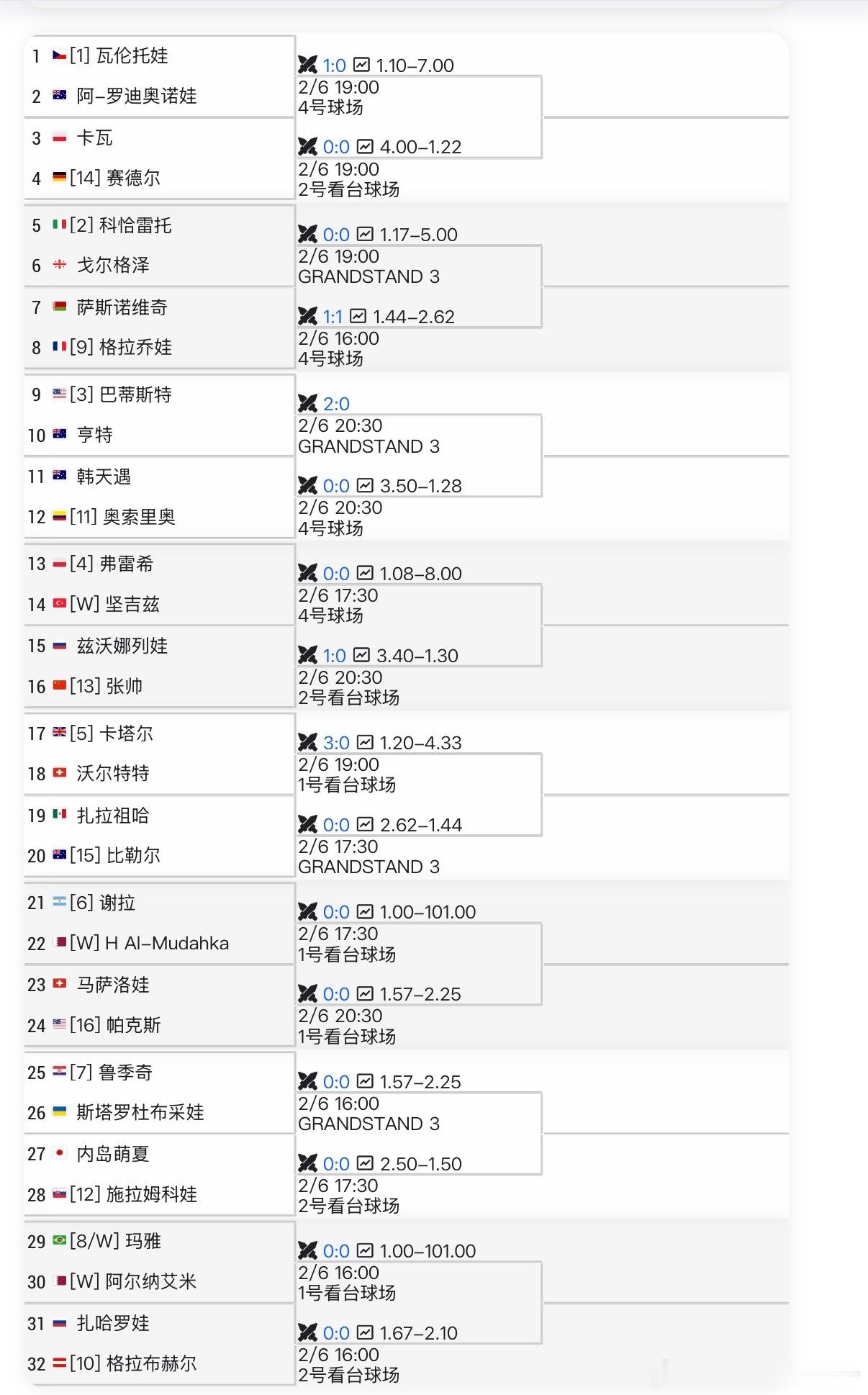The image size is (868, 1395).
Task: Click crossed-swords icon beside 卡瓦 vs 赛德尔 odds
Action: click(308, 147)
